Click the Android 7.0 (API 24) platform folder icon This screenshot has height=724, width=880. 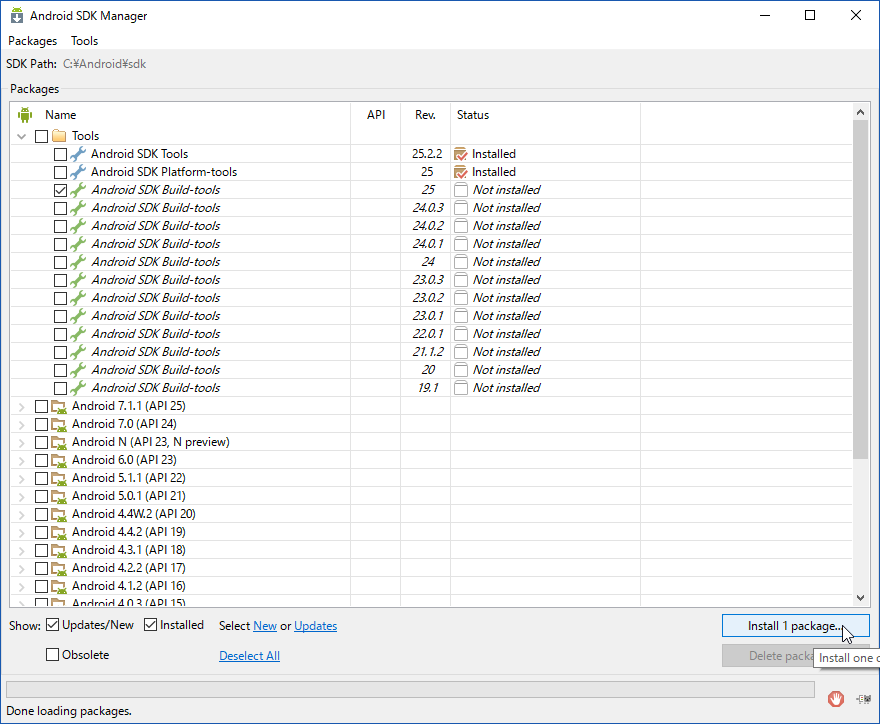pos(59,424)
